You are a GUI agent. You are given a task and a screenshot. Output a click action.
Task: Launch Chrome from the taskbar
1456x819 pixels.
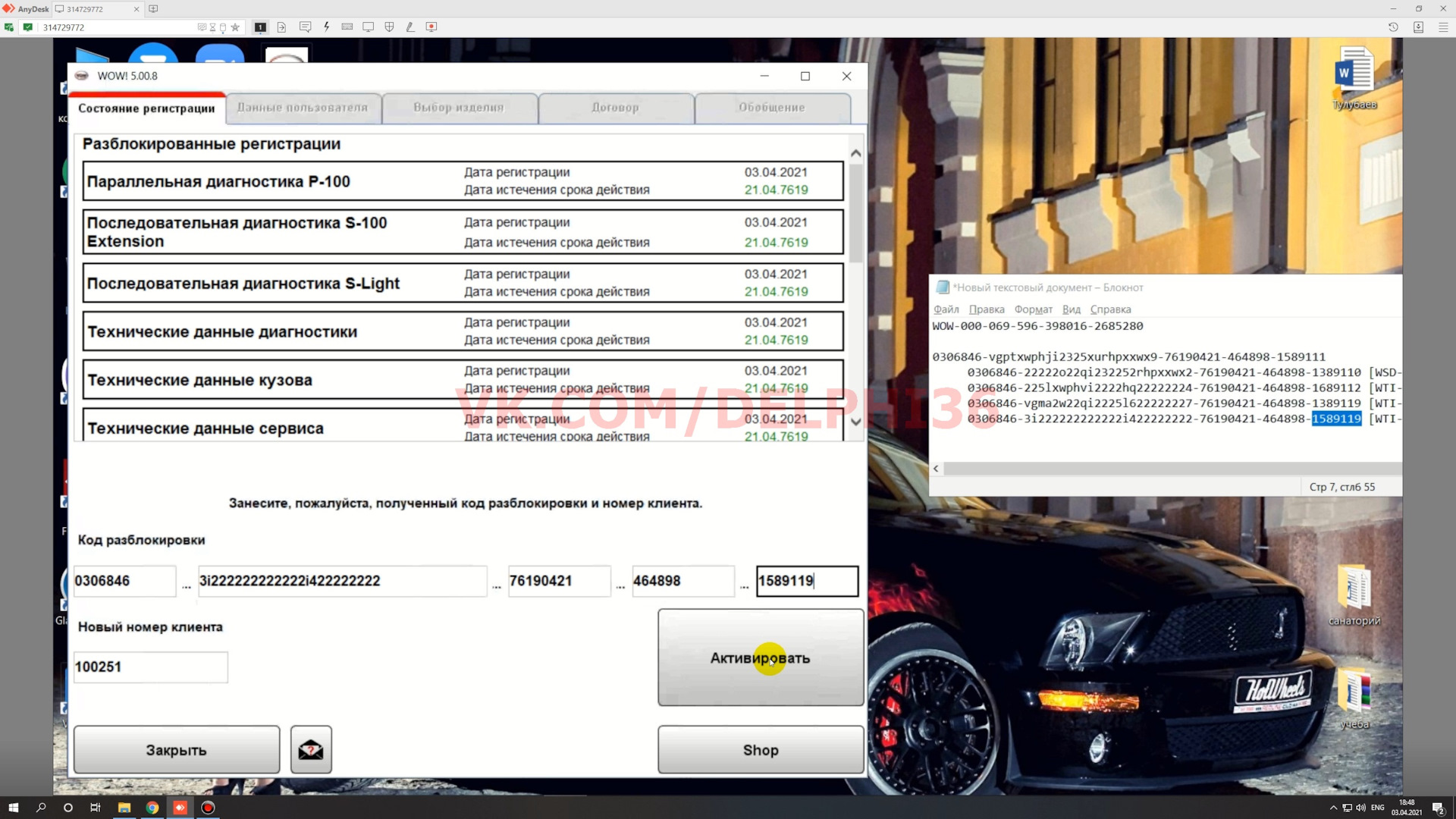click(152, 808)
